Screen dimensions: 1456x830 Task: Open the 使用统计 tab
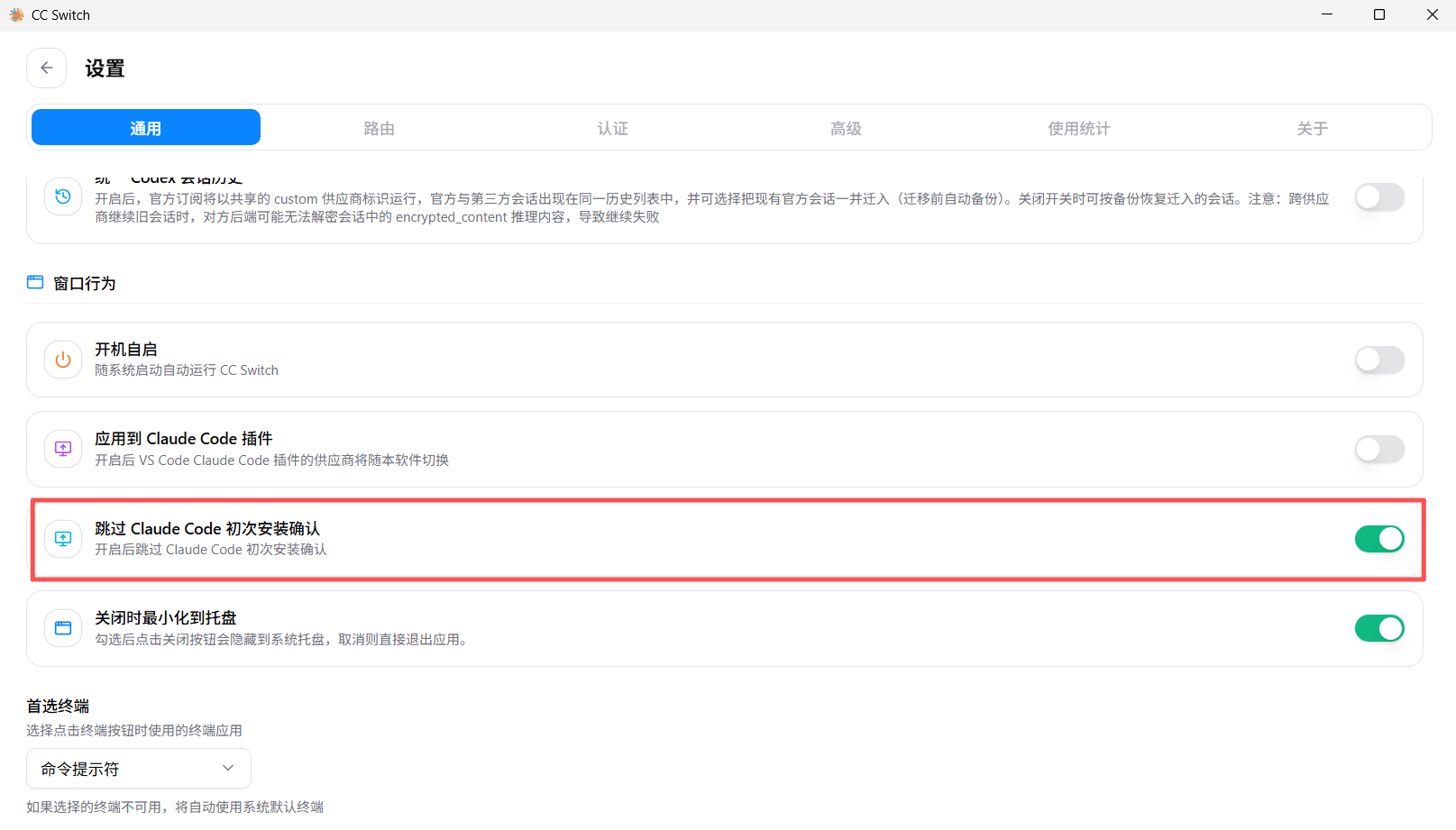1078,128
